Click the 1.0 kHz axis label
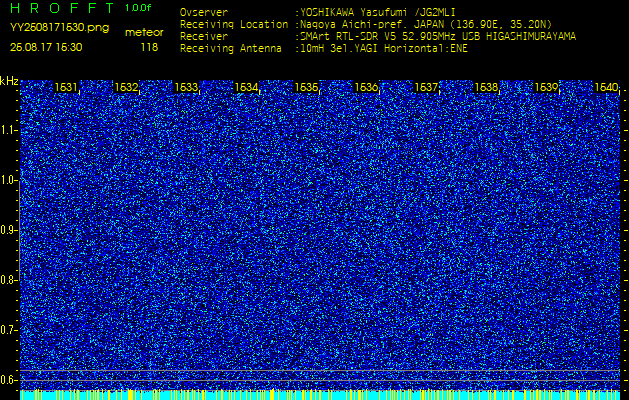The image size is (629, 400). [7, 181]
